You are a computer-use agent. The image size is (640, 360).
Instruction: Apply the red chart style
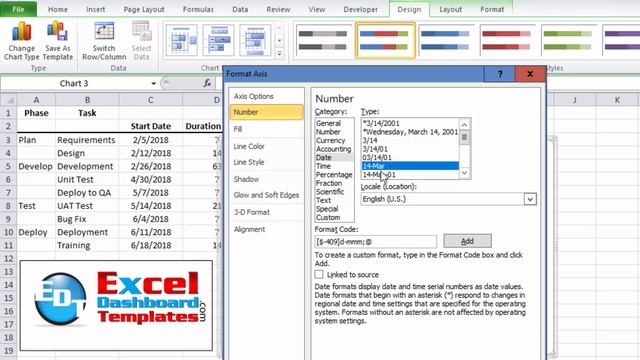click(507, 40)
